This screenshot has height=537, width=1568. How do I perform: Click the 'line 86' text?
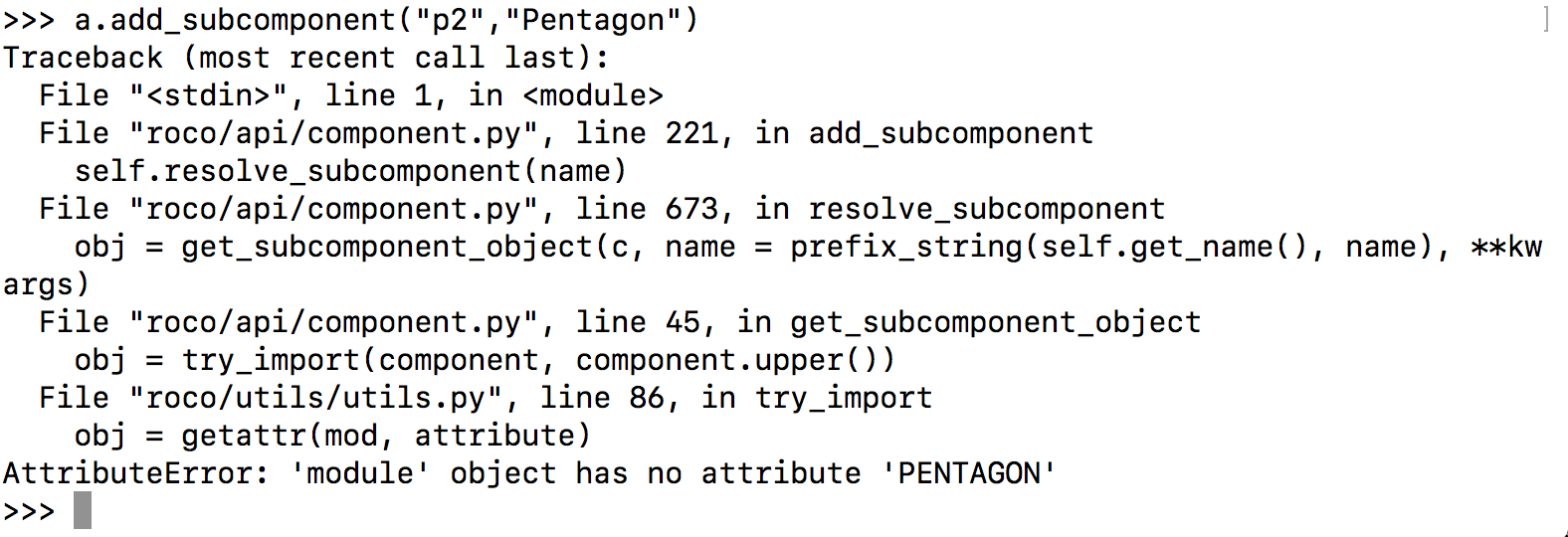[x=602, y=398]
